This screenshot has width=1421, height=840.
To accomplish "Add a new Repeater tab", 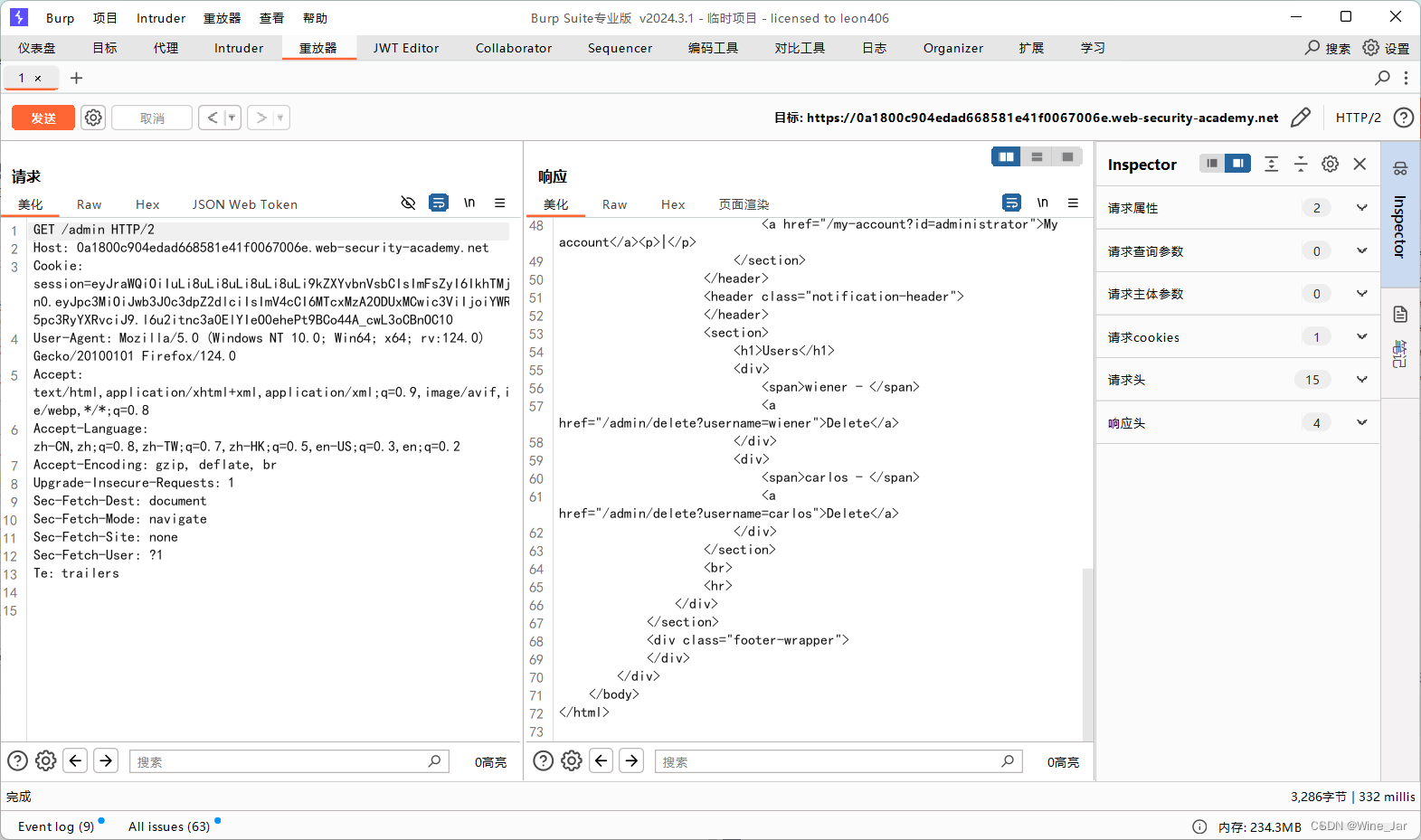I will 76,78.
